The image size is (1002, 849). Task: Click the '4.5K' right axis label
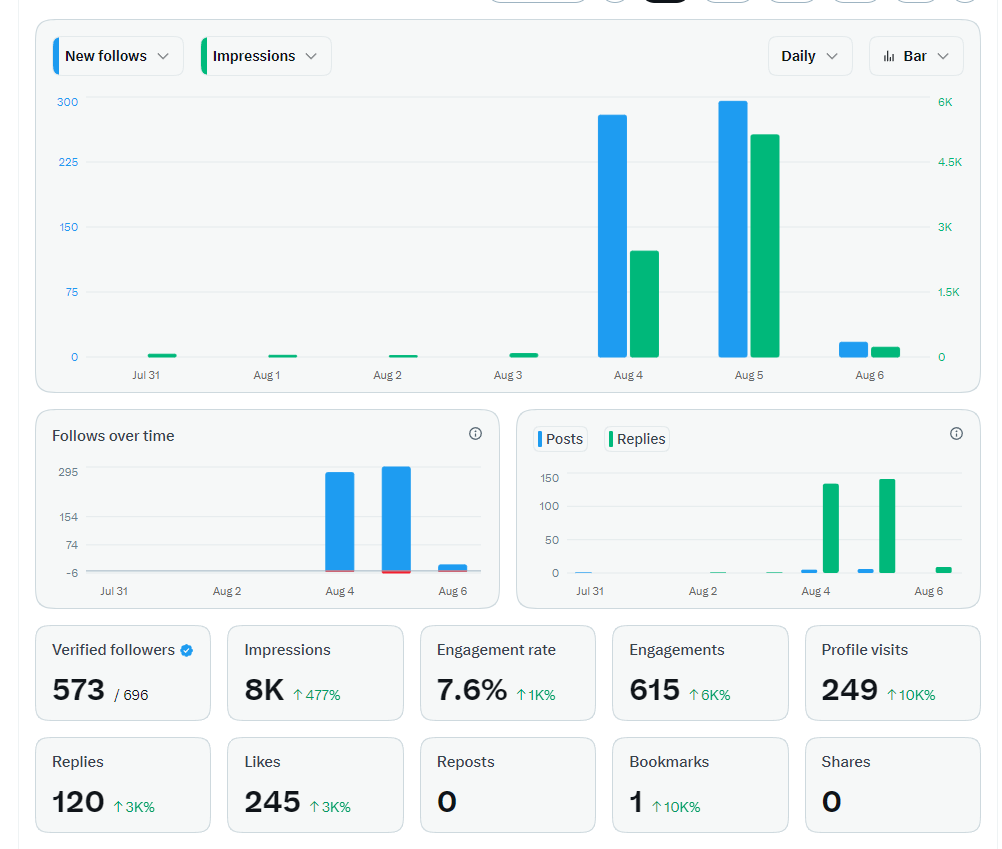point(950,162)
